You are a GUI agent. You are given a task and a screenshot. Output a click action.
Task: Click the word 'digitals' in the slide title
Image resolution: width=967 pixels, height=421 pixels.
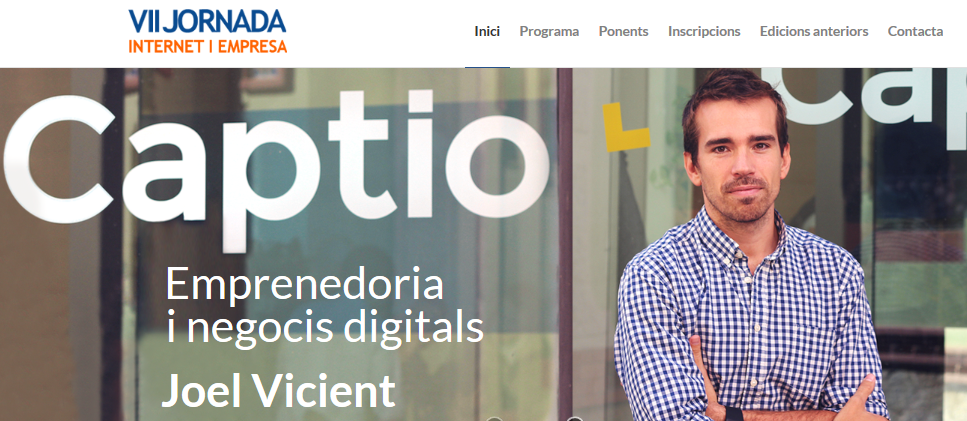(x=413, y=328)
